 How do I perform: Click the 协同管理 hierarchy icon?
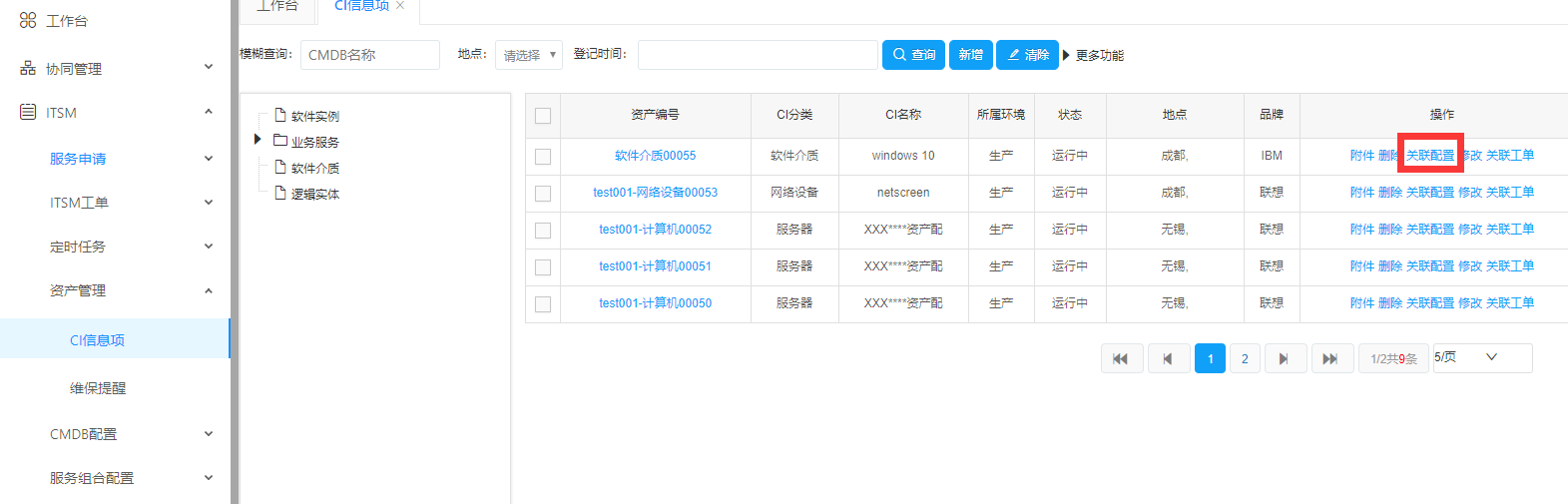click(28, 68)
